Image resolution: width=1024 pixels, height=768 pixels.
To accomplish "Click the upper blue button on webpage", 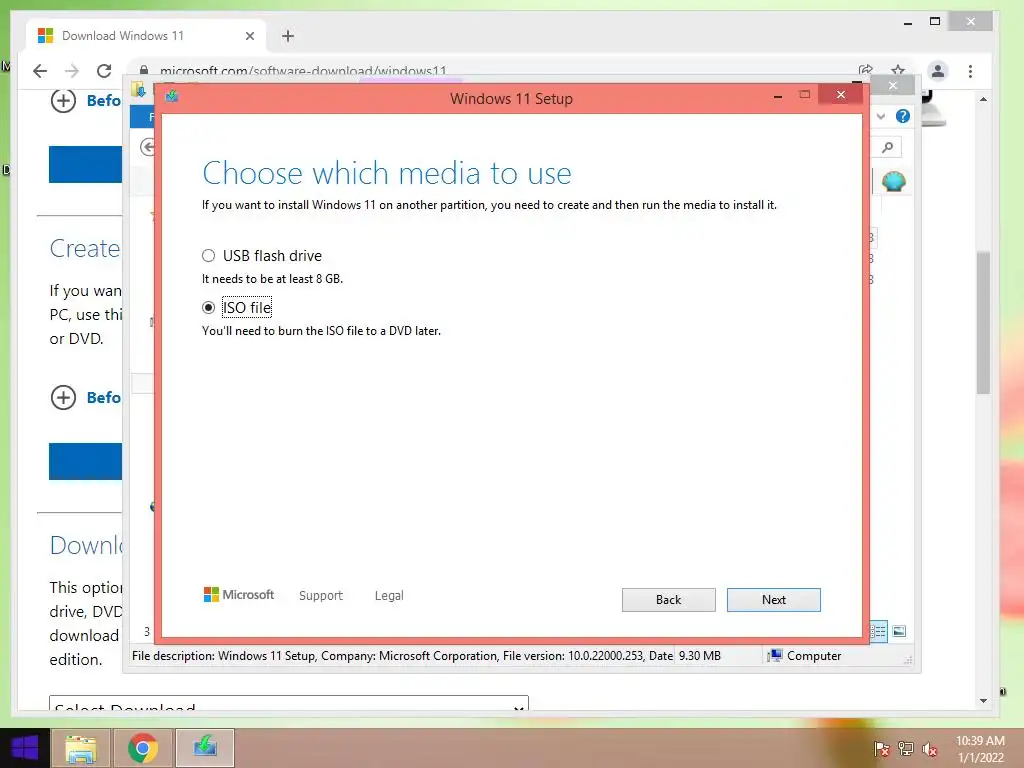I will (x=86, y=164).
